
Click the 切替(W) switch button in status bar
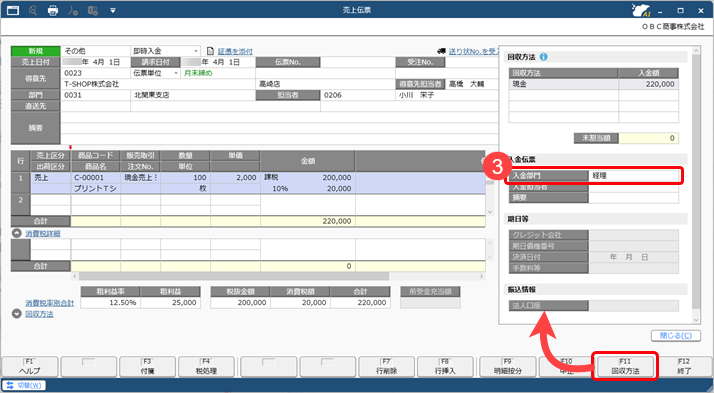pos(25,385)
